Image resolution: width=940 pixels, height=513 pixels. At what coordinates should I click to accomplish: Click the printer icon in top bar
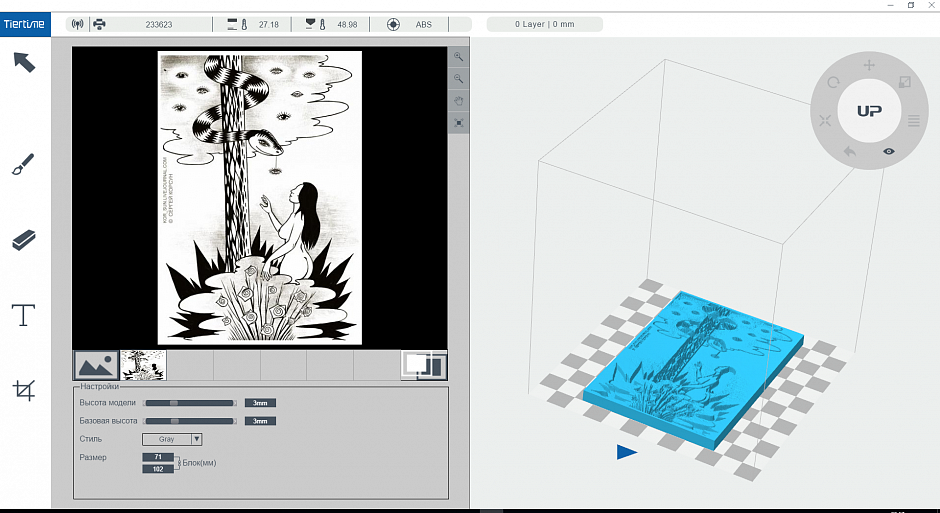[100, 24]
